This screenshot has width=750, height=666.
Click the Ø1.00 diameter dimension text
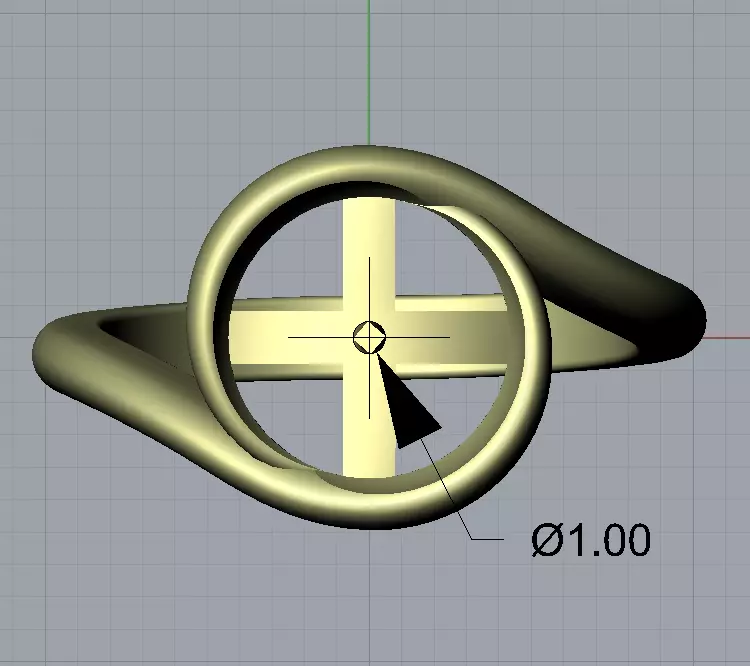coord(591,540)
